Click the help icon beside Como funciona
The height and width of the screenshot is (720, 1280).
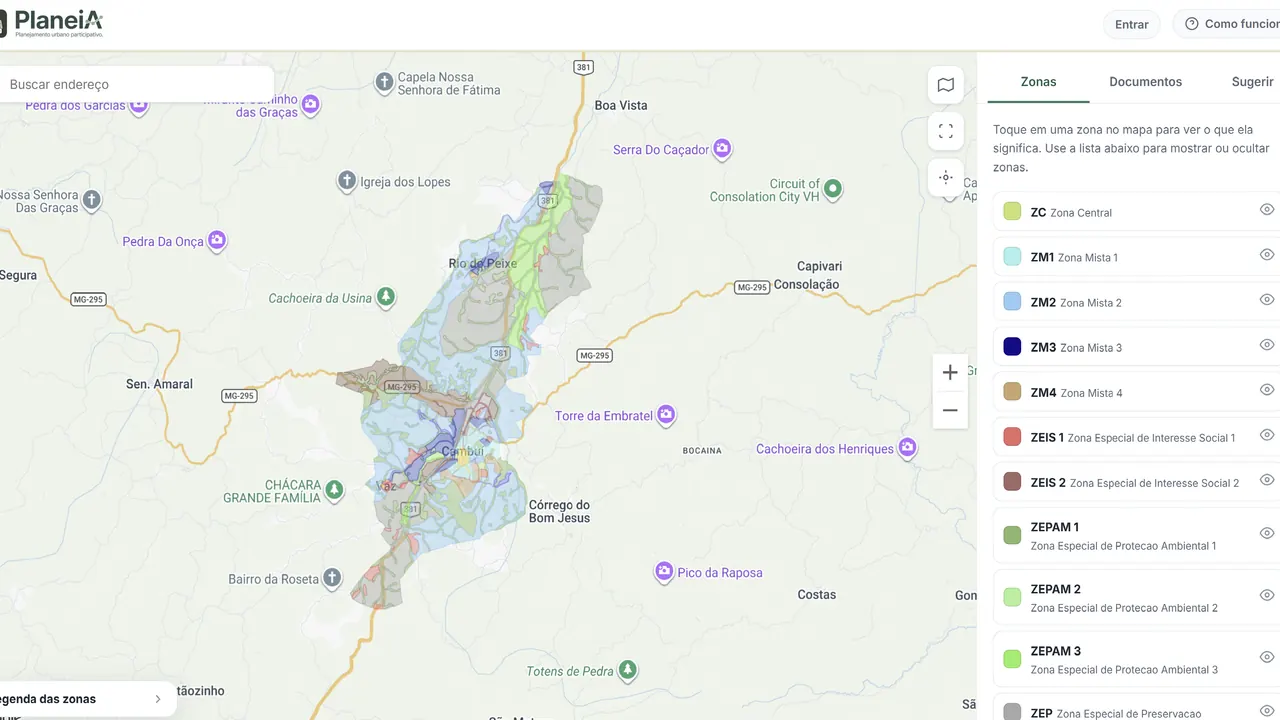coord(1191,24)
